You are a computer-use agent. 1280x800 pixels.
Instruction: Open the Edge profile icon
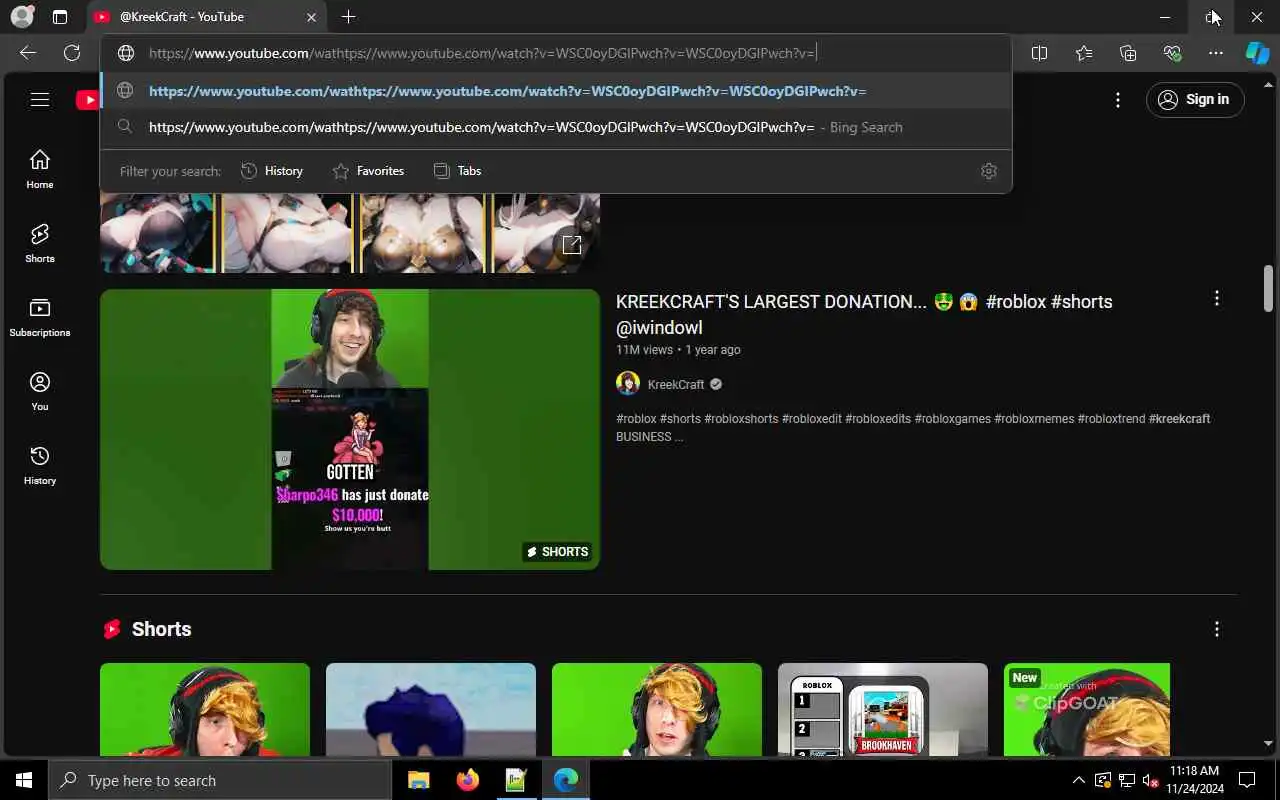pyautogui.click(x=22, y=17)
